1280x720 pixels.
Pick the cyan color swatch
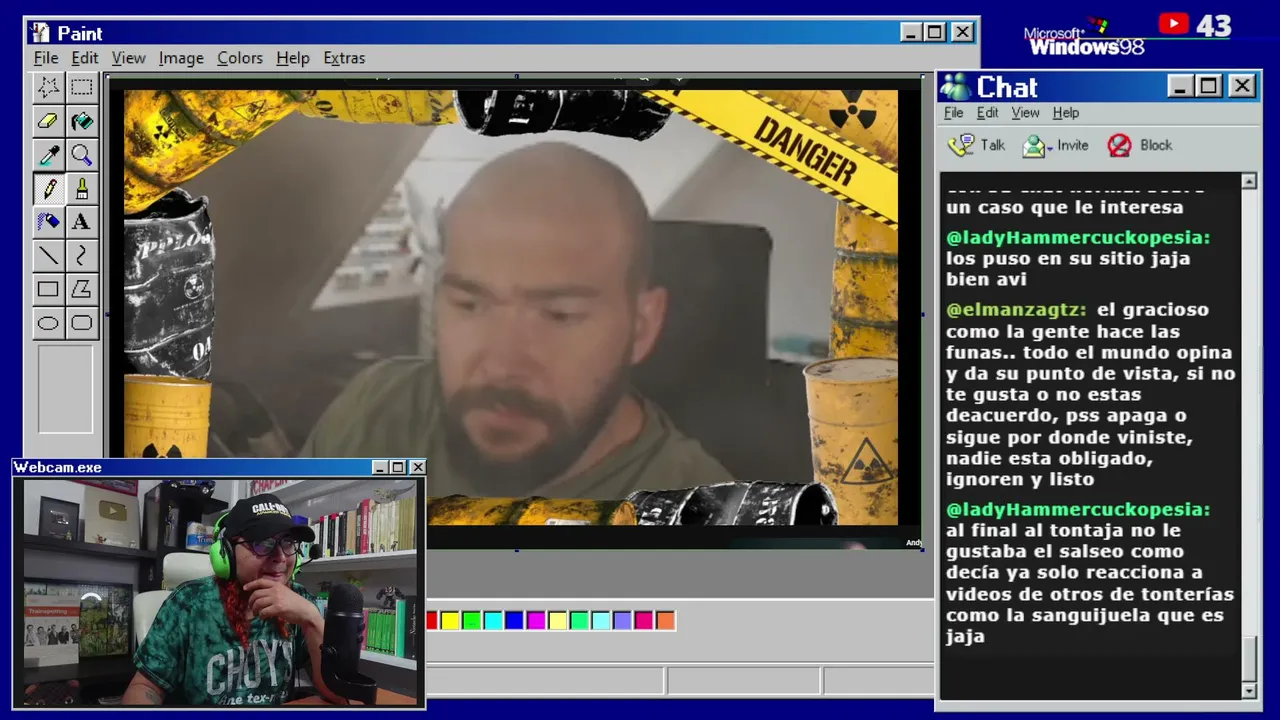pos(493,621)
